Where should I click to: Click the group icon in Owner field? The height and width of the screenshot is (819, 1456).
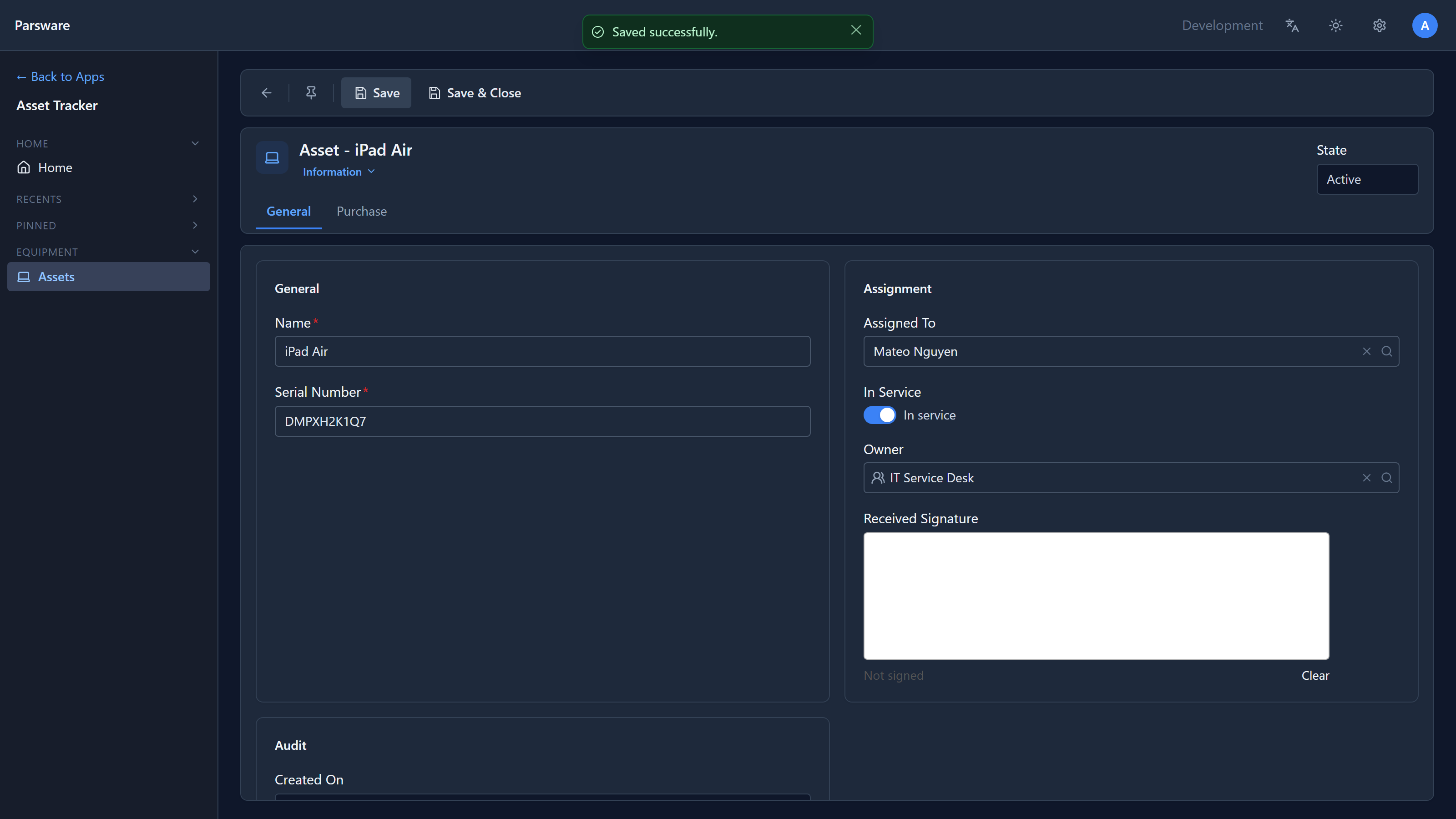pyautogui.click(x=878, y=478)
